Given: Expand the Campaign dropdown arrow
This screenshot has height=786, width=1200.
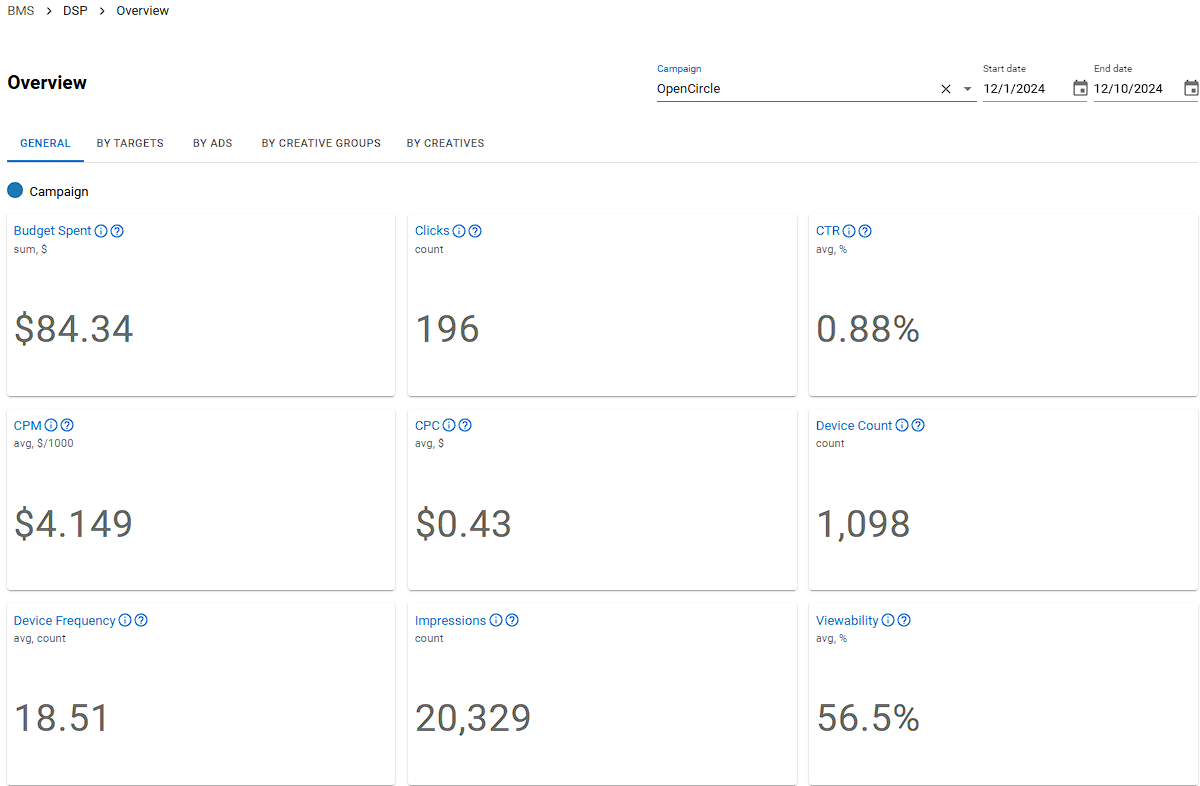Looking at the screenshot, I should pyautogui.click(x=967, y=89).
